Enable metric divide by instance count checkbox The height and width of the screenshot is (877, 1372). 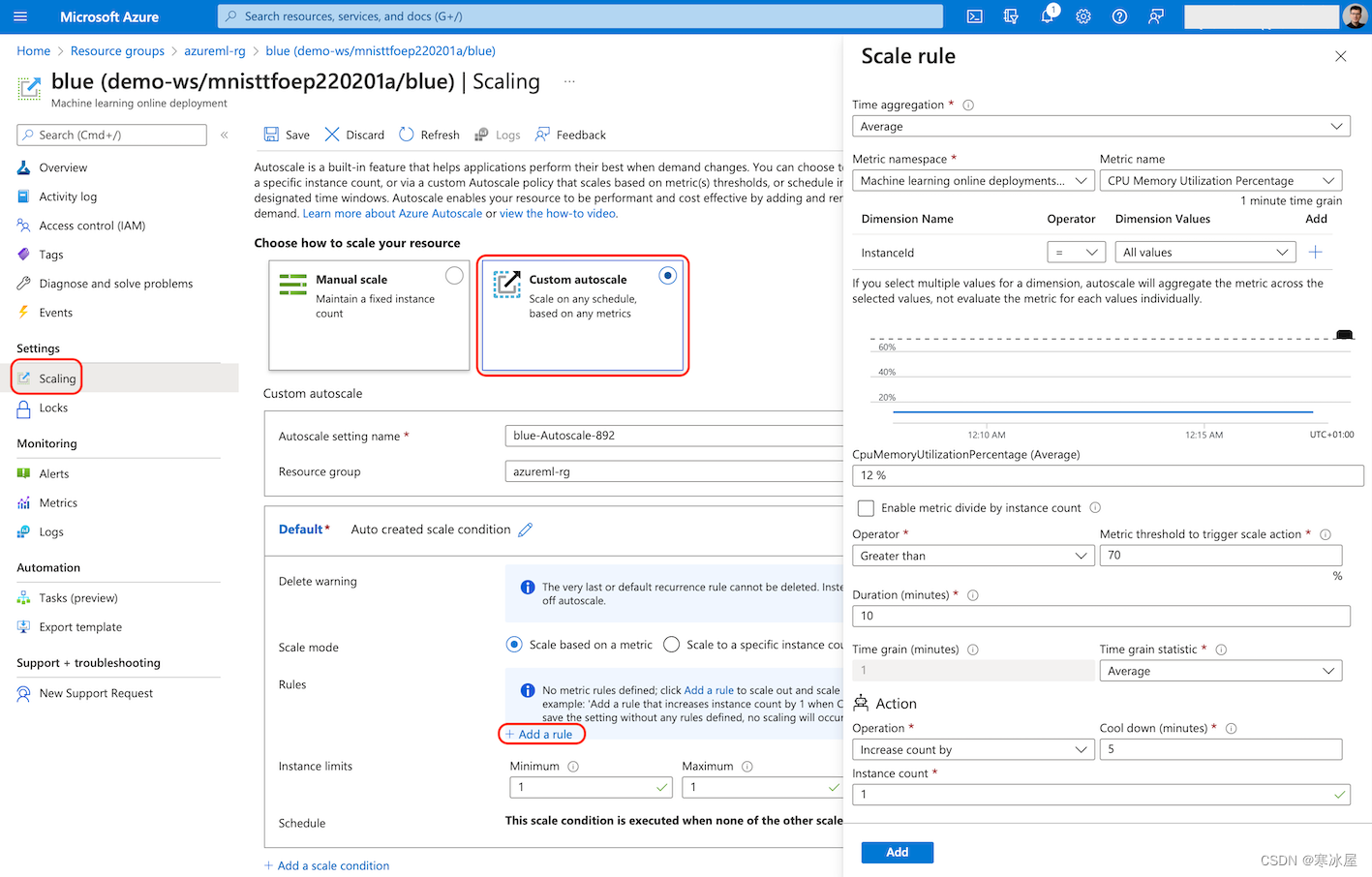[866, 508]
